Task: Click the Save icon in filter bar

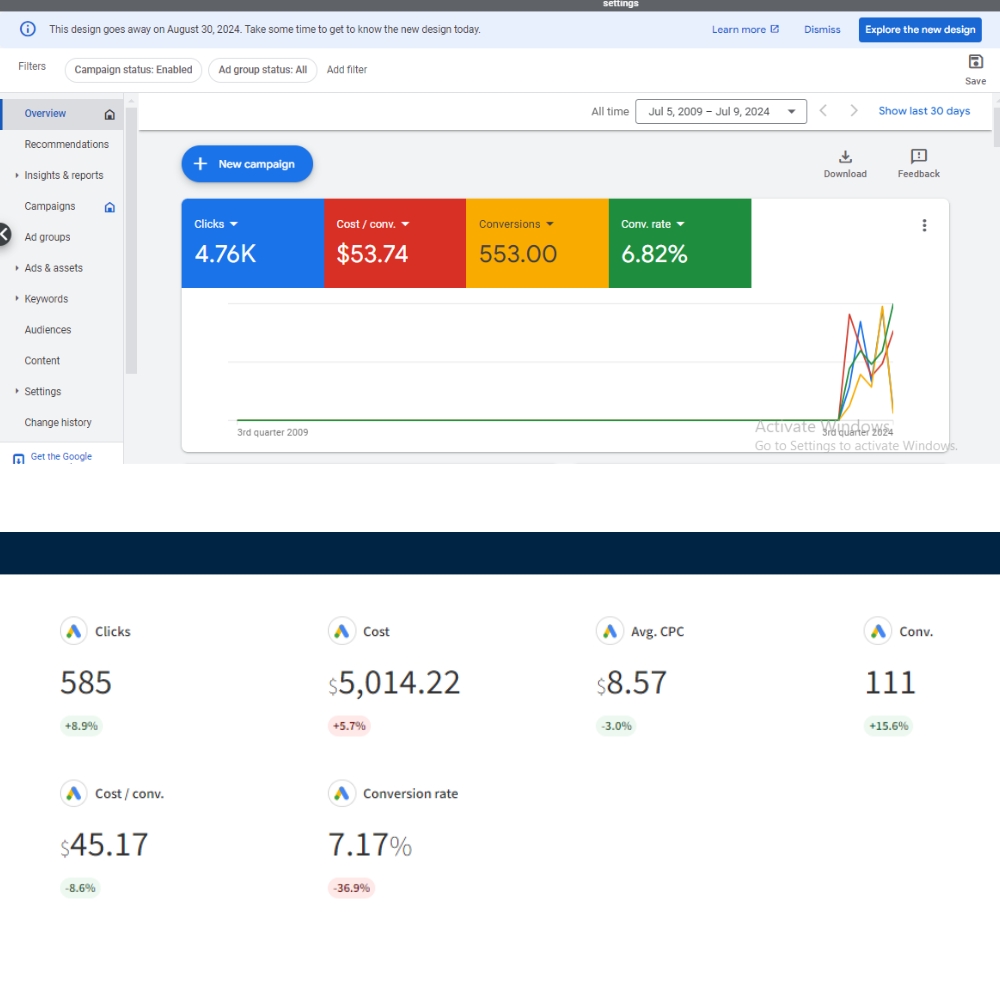Action: tap(975, 62)
